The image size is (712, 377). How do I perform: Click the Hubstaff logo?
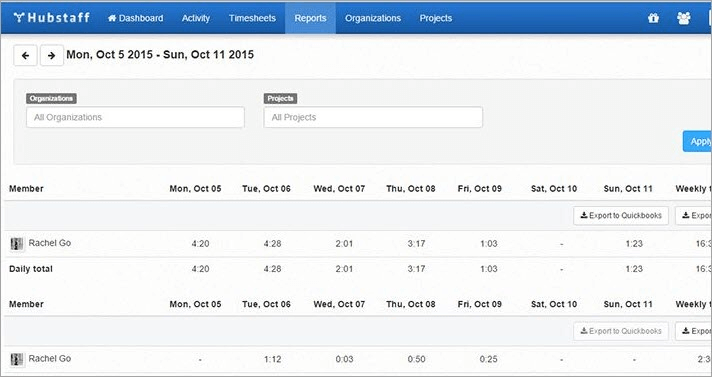(x=52, y=18)
